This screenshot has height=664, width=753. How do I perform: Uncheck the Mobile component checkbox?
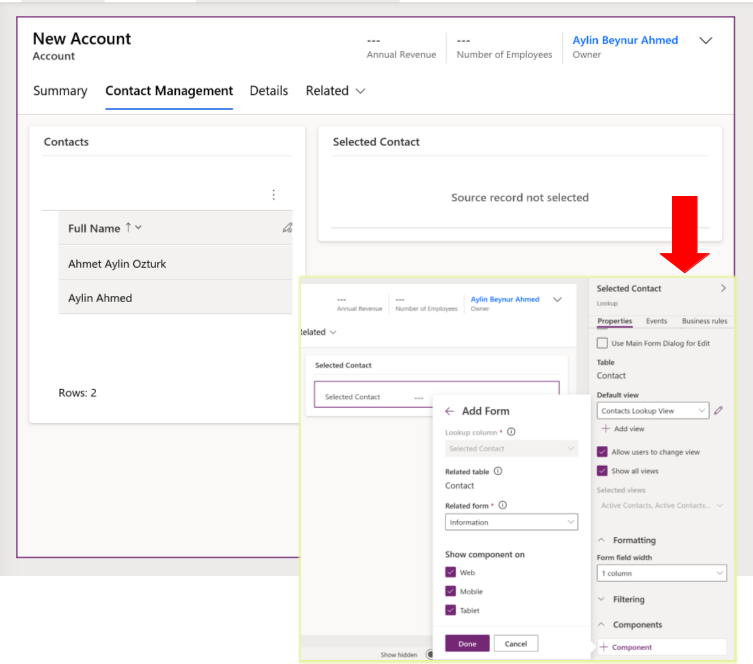(x=450, y=591)
